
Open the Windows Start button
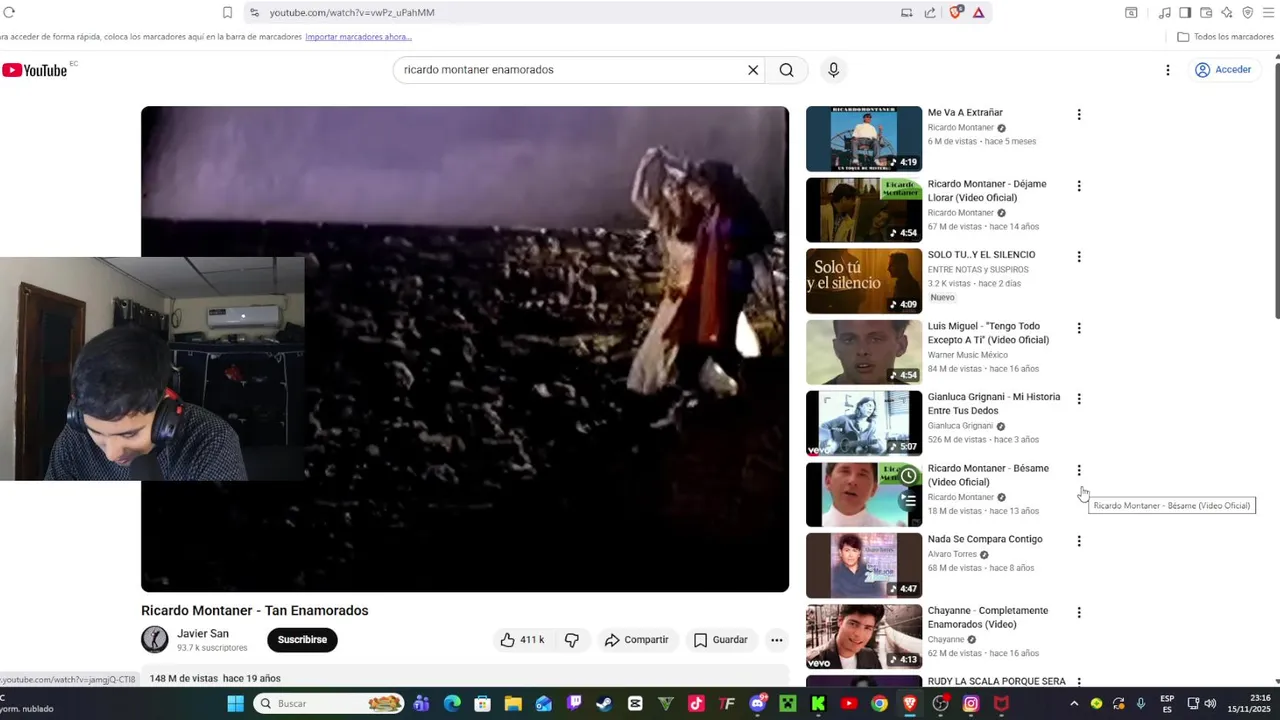235,704
